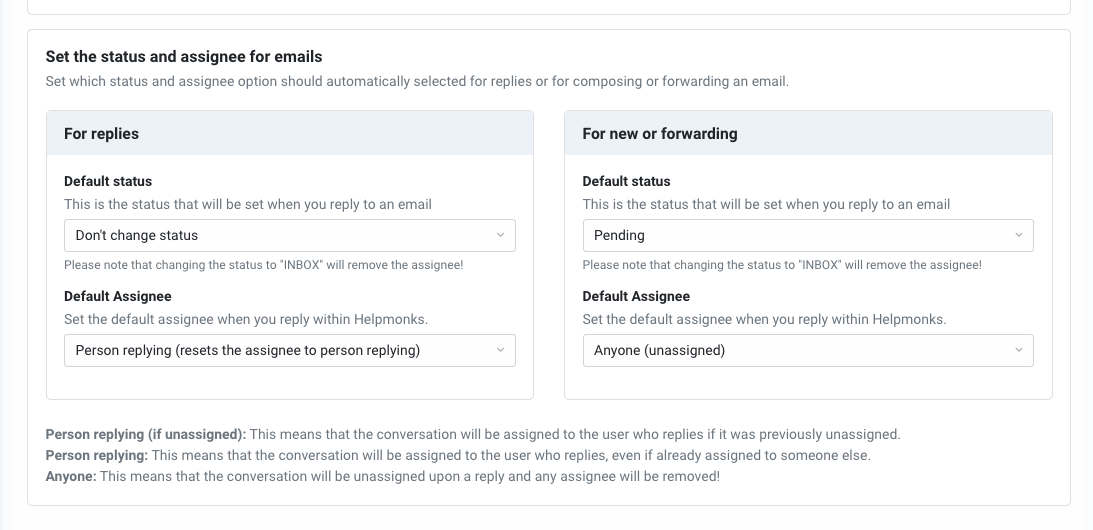Click the chevron icon beside "Don't change status"
Viewport: 1093px width, 530px height.
(x=500, y=235)
